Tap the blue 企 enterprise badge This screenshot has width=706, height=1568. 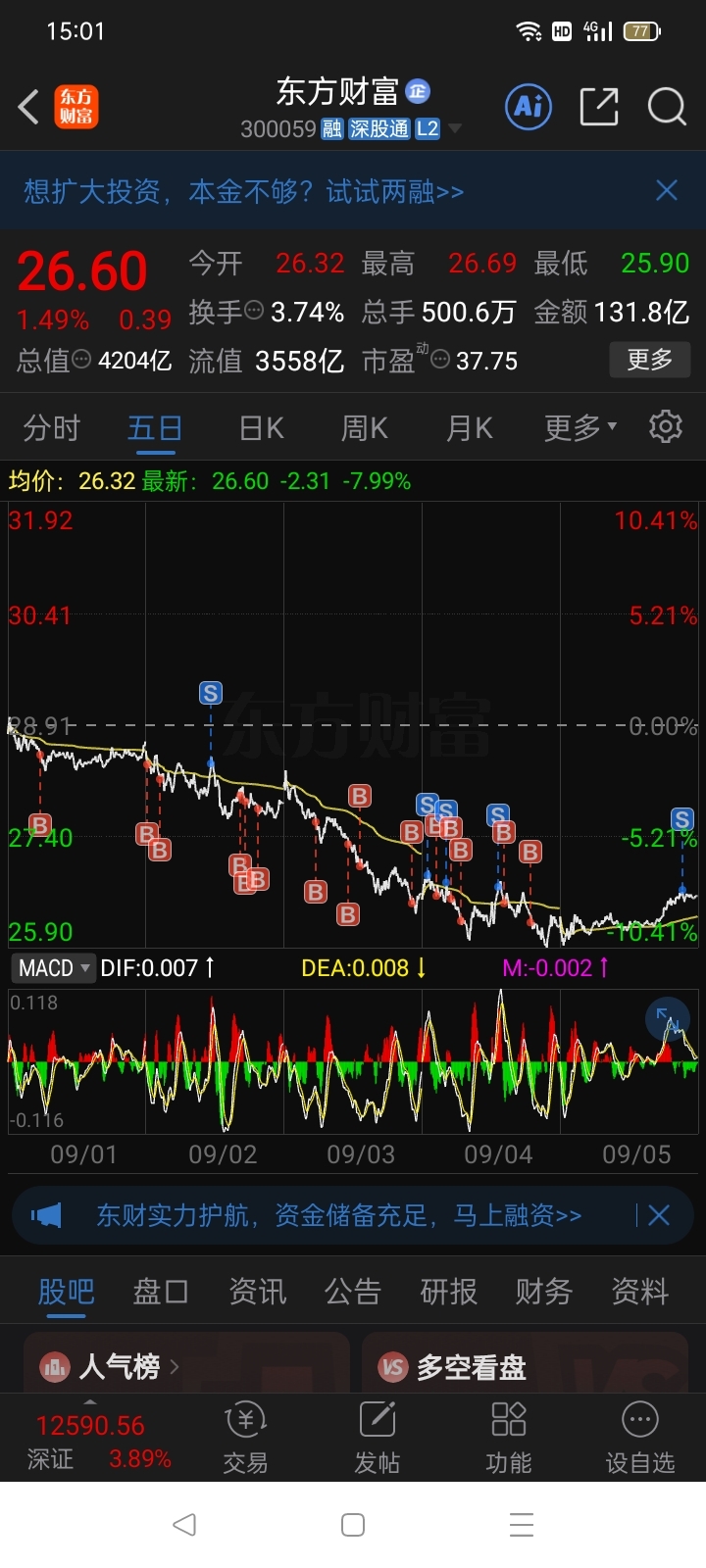point(418,91)
